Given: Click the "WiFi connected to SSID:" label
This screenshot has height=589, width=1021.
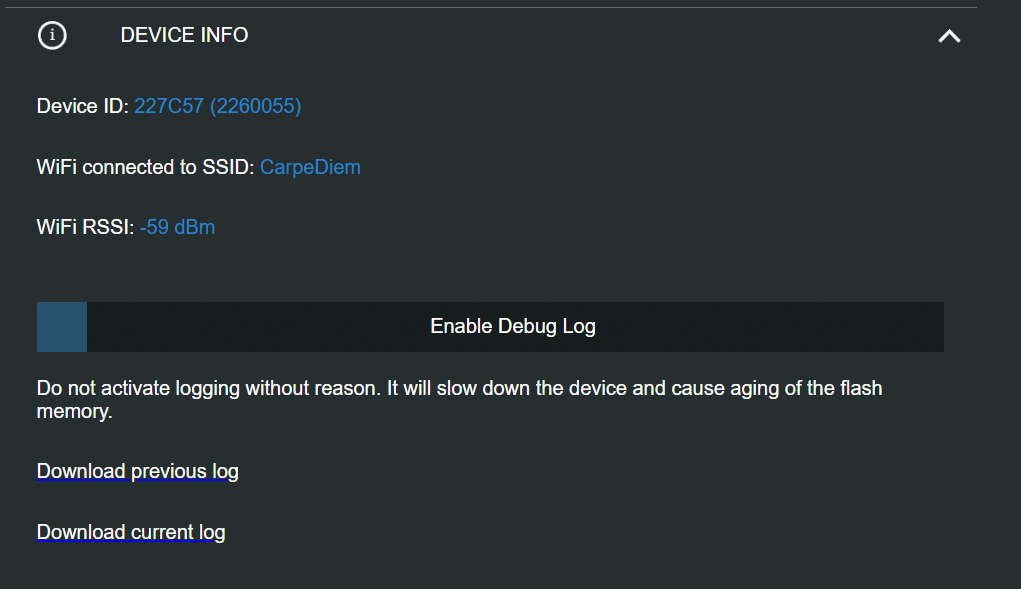Looking at the screenshot, I should 145,167.
